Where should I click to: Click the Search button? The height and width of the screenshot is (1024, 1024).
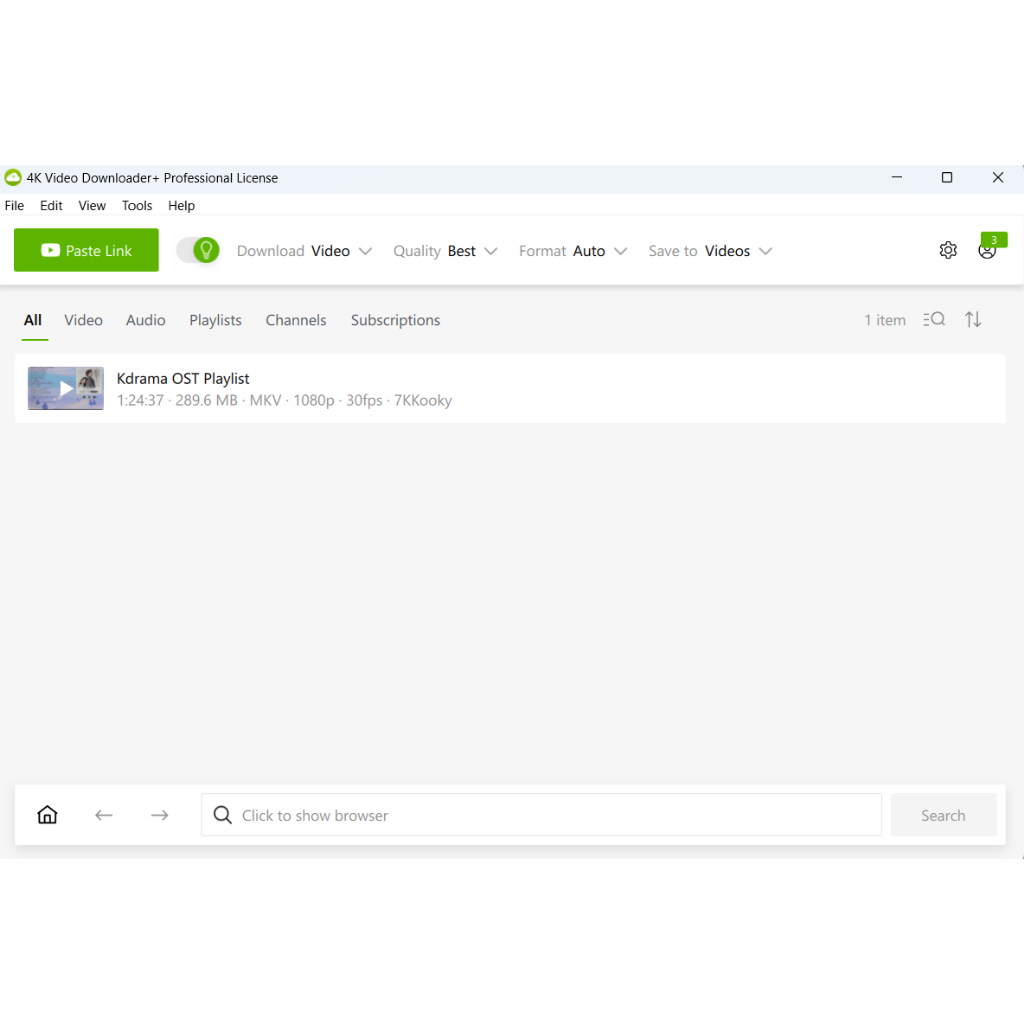tap(943, 814)
